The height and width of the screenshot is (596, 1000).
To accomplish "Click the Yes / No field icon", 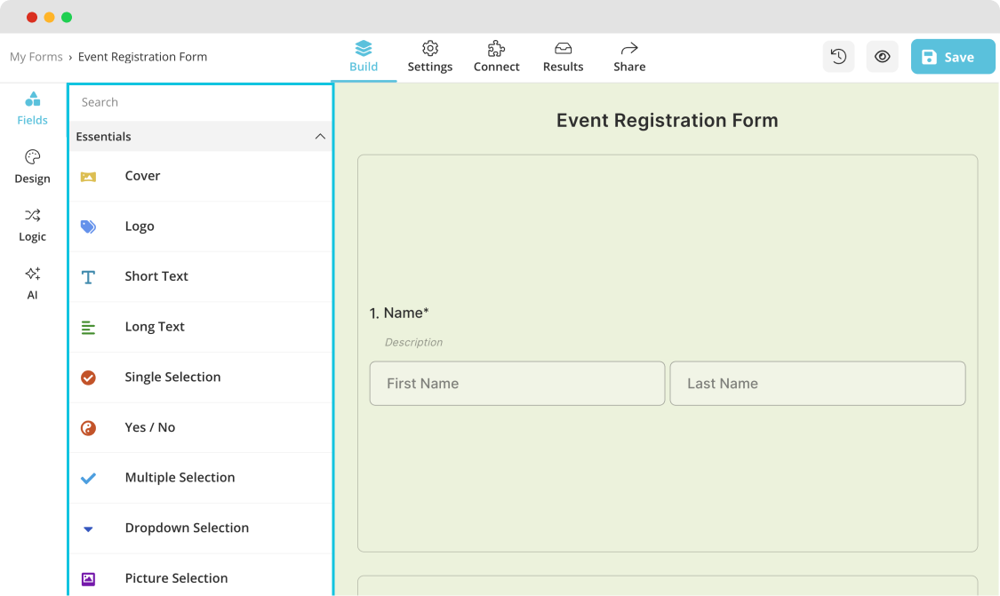I will click(x=88, y=428).
